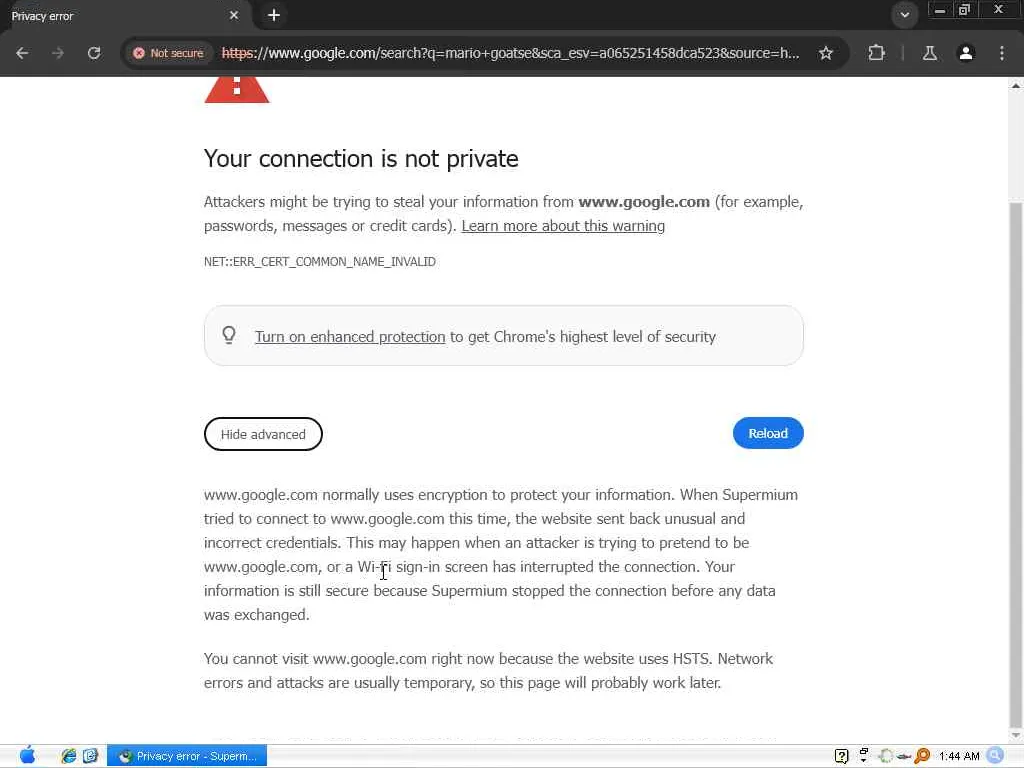Open the Apple logo start menu
1024x768 pixels.
pos(27,755)
